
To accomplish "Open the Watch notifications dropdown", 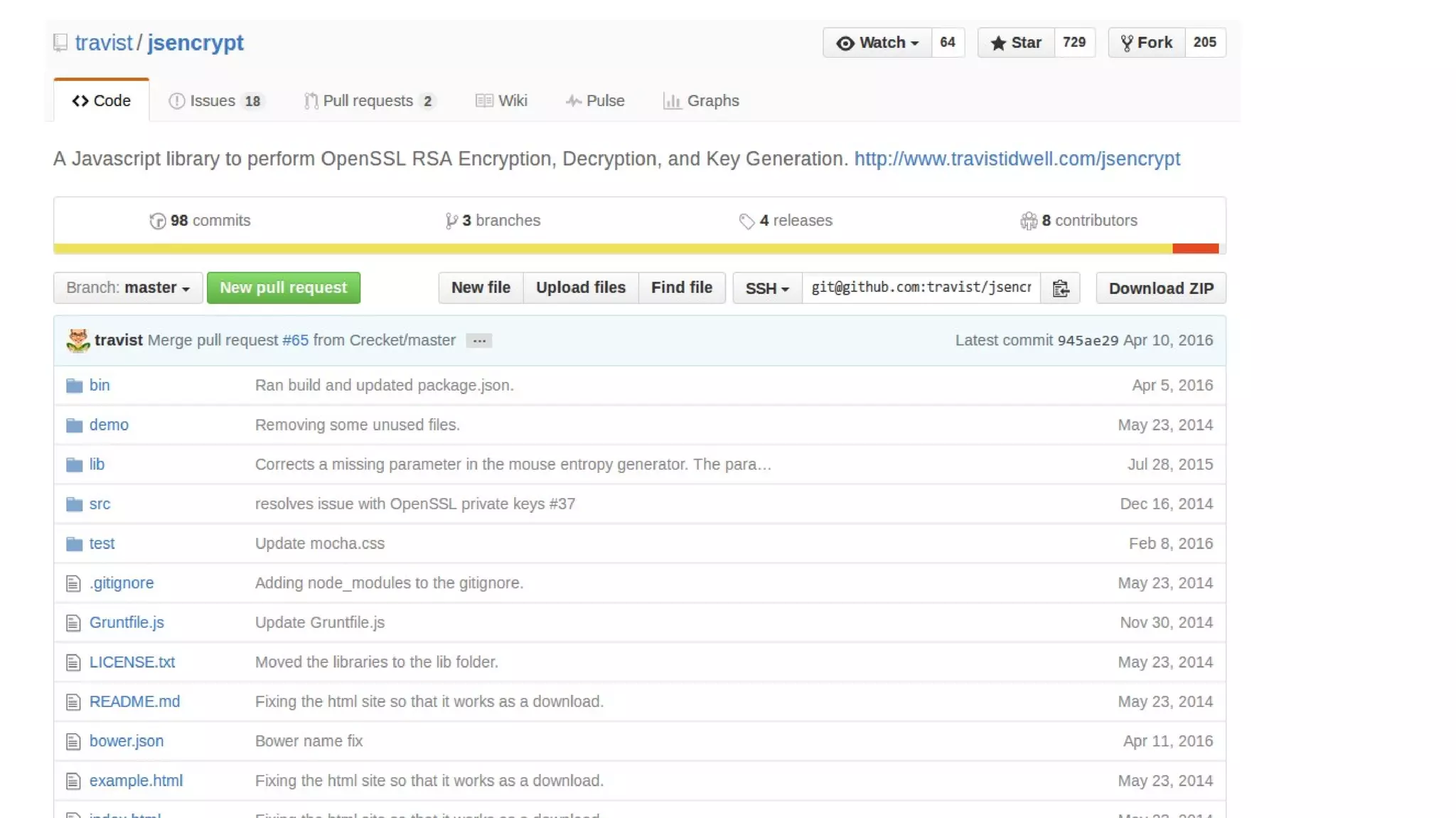I will (x=877, y=43).
